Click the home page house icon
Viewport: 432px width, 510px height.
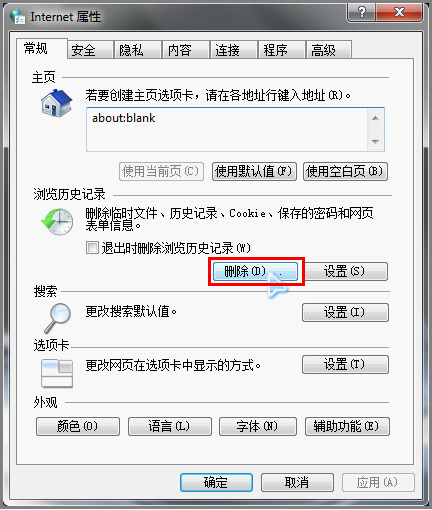[57, 103]
